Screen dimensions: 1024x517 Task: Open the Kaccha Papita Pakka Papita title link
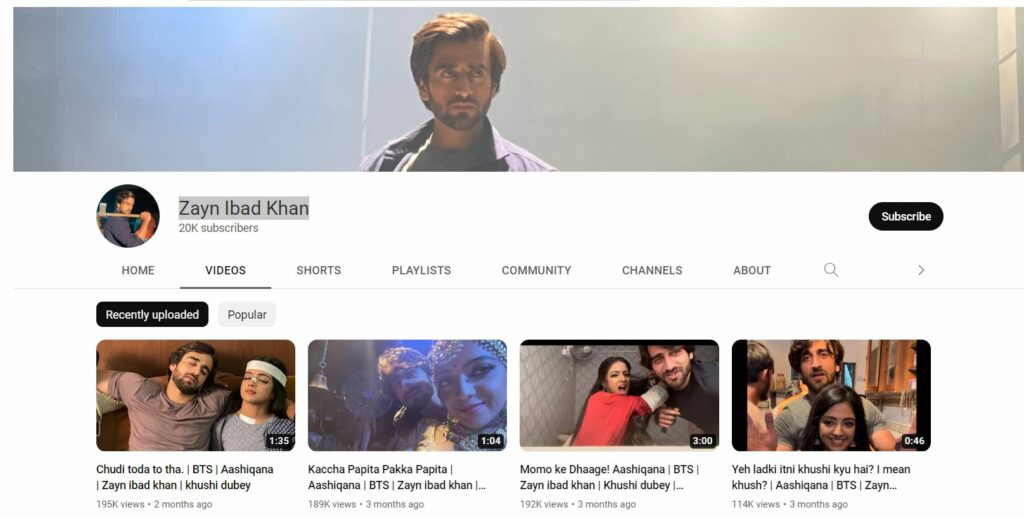(x=397, y=477)
